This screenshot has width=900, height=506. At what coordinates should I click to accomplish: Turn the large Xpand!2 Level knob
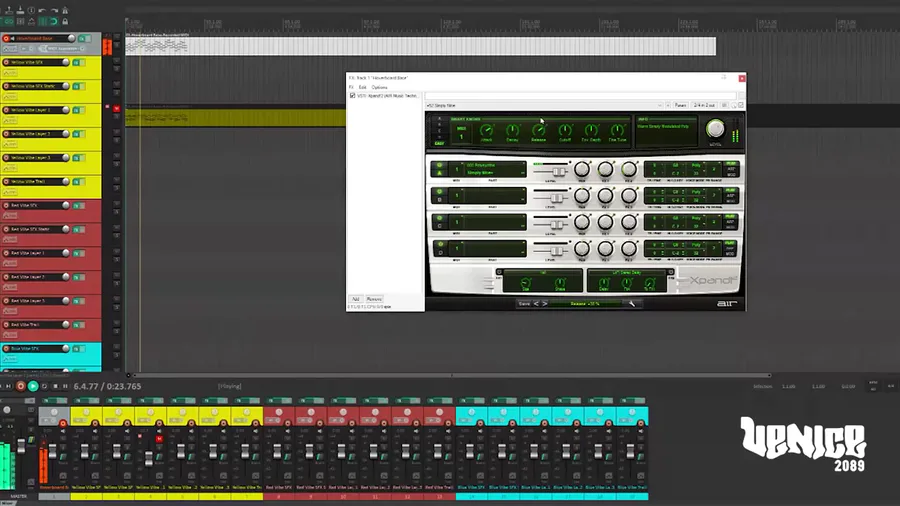point(715,129)
